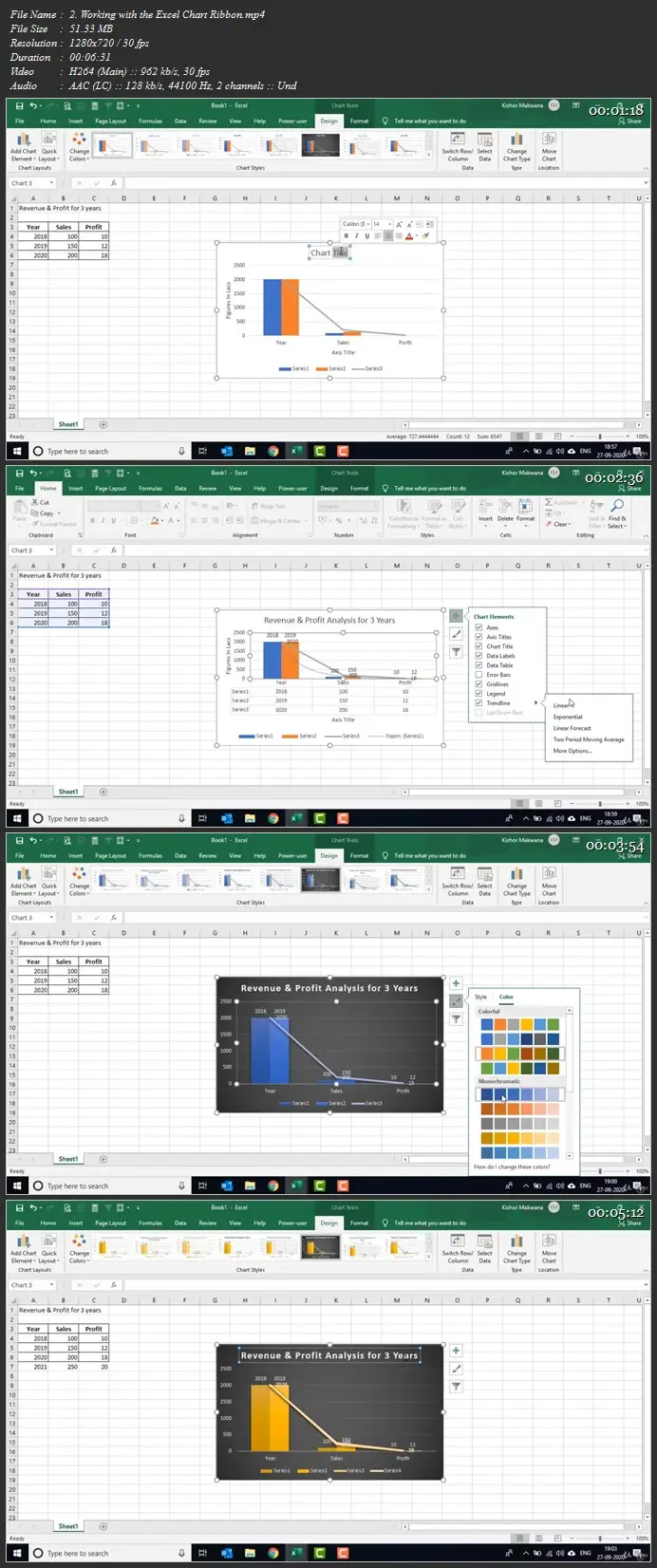
Task: Uncheck the Legend checkbox
Action: tap(479, 694)
